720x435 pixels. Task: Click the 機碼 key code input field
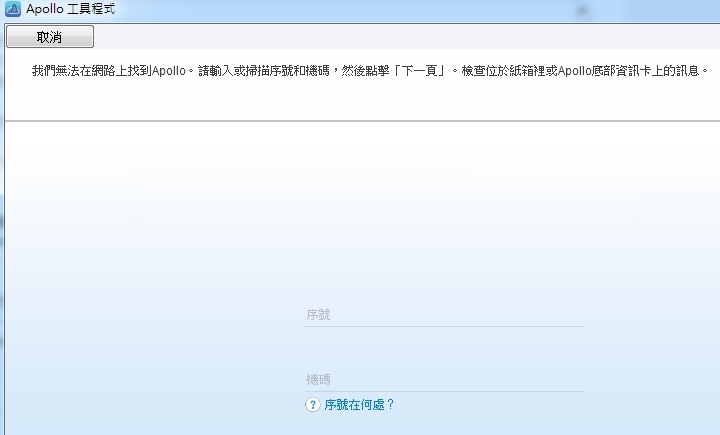(x=444, y=380)
